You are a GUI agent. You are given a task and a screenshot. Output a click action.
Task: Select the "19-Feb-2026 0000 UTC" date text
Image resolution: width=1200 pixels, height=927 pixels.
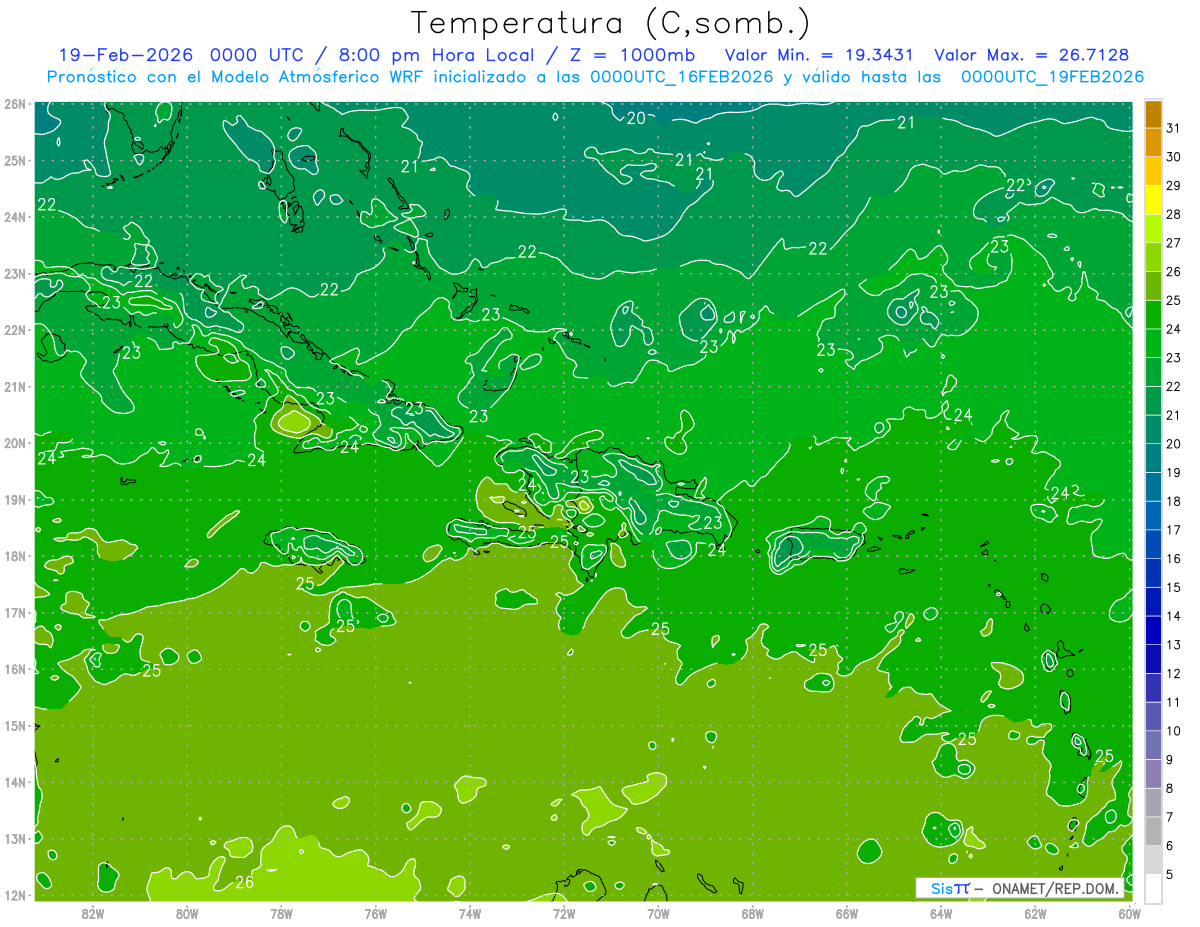pyautogui.click(x=179, y=55)
